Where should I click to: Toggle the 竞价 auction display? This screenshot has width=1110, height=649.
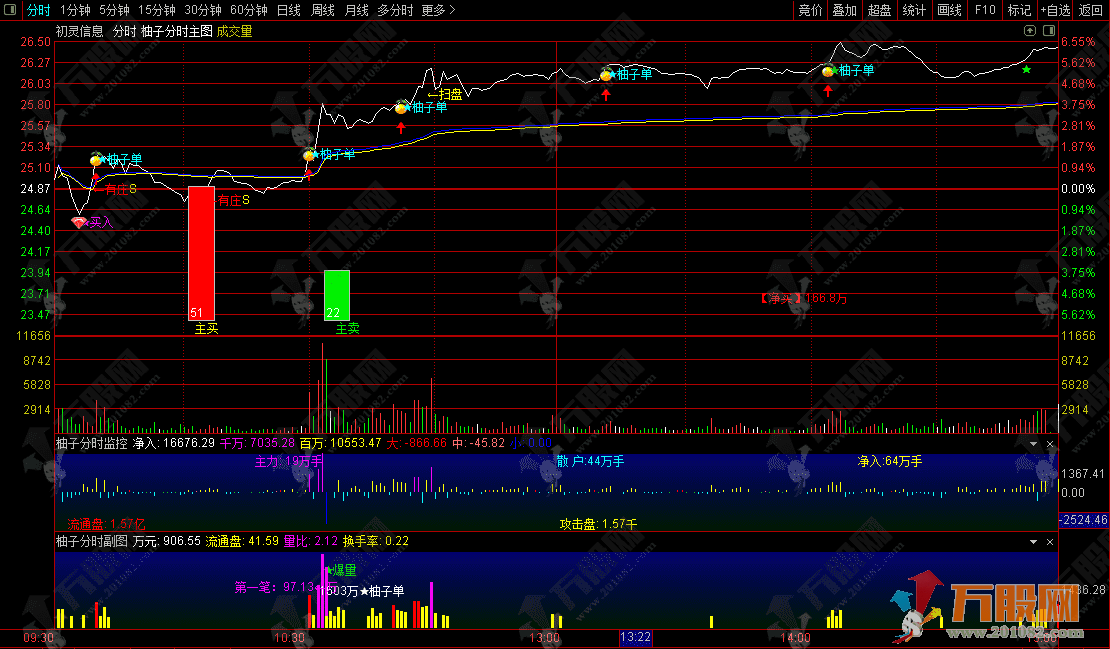click(810, 10)
